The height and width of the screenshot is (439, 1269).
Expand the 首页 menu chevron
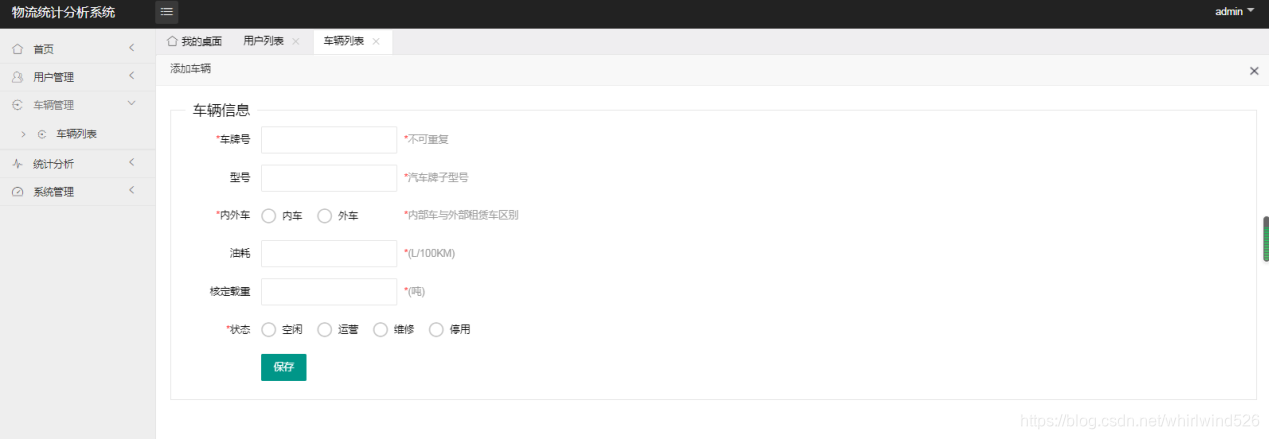(x=132, y=48)
